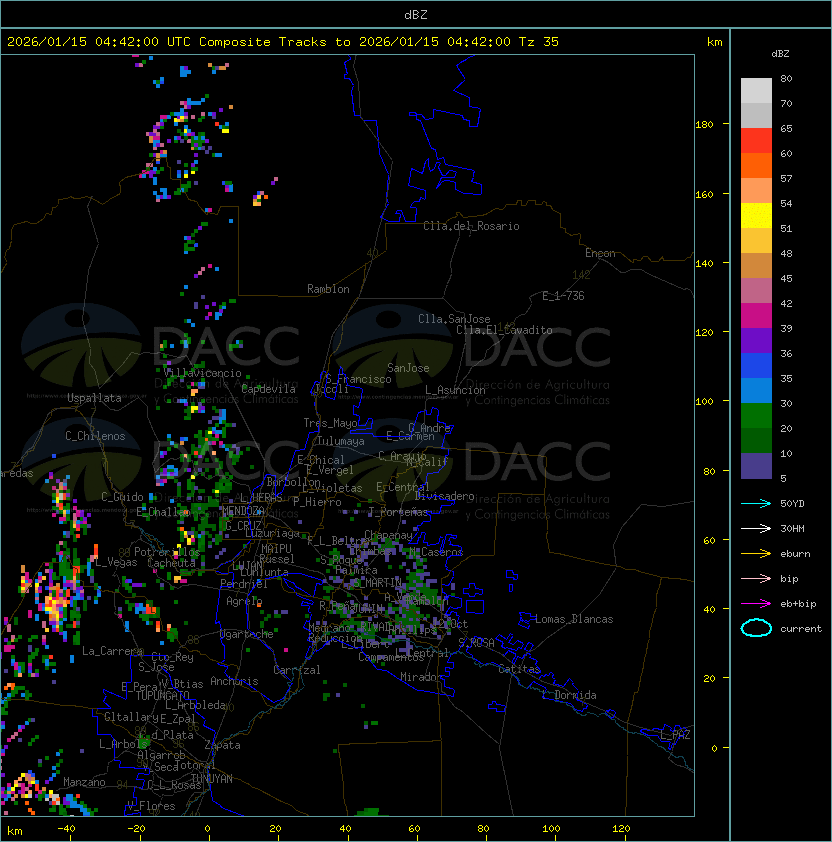The width and height of the screenshot is (832, 842).
Task: Pick the light blue 30-35 dBZ swatch
Action: 756,391
